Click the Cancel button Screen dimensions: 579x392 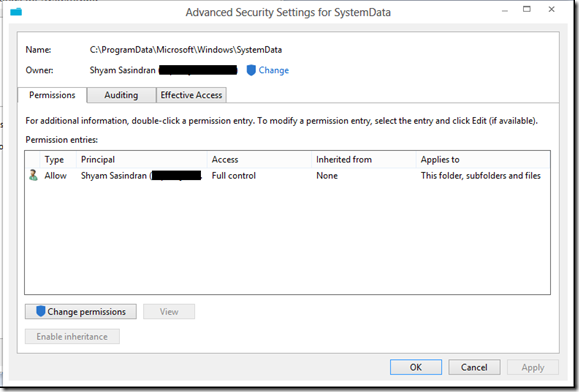474,367
